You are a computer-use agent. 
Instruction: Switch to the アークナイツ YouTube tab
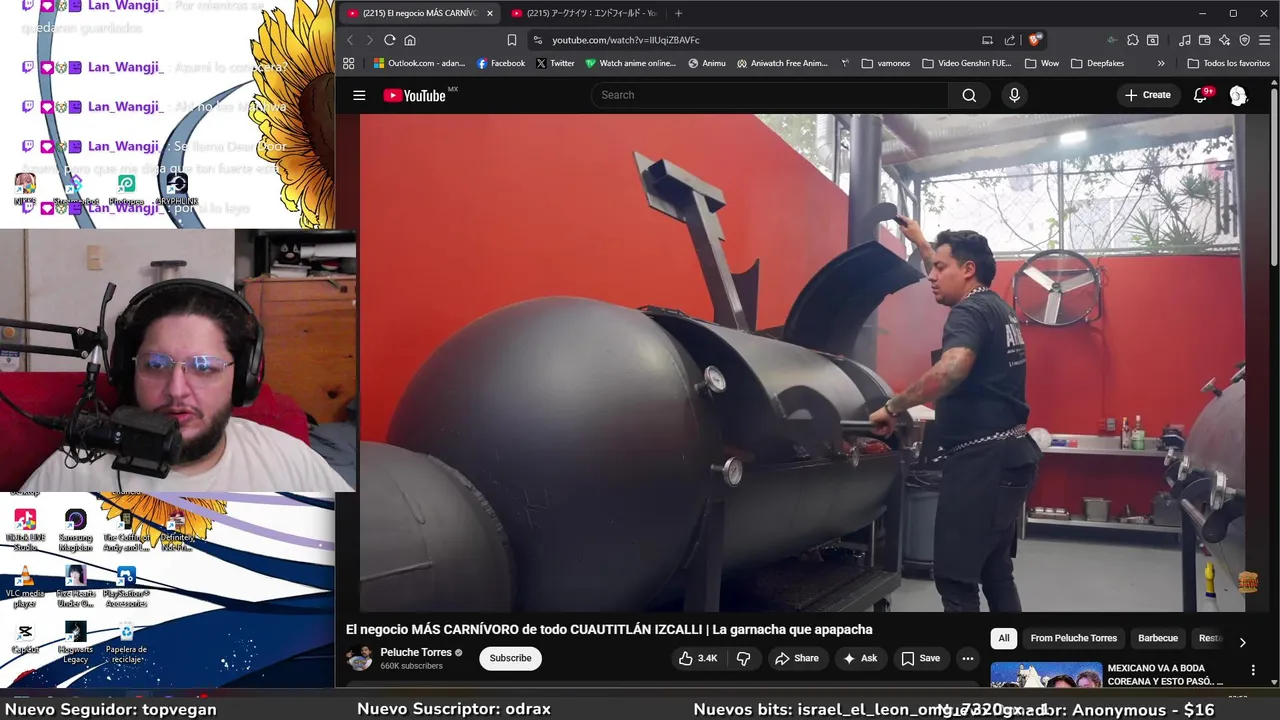(583, 13)
